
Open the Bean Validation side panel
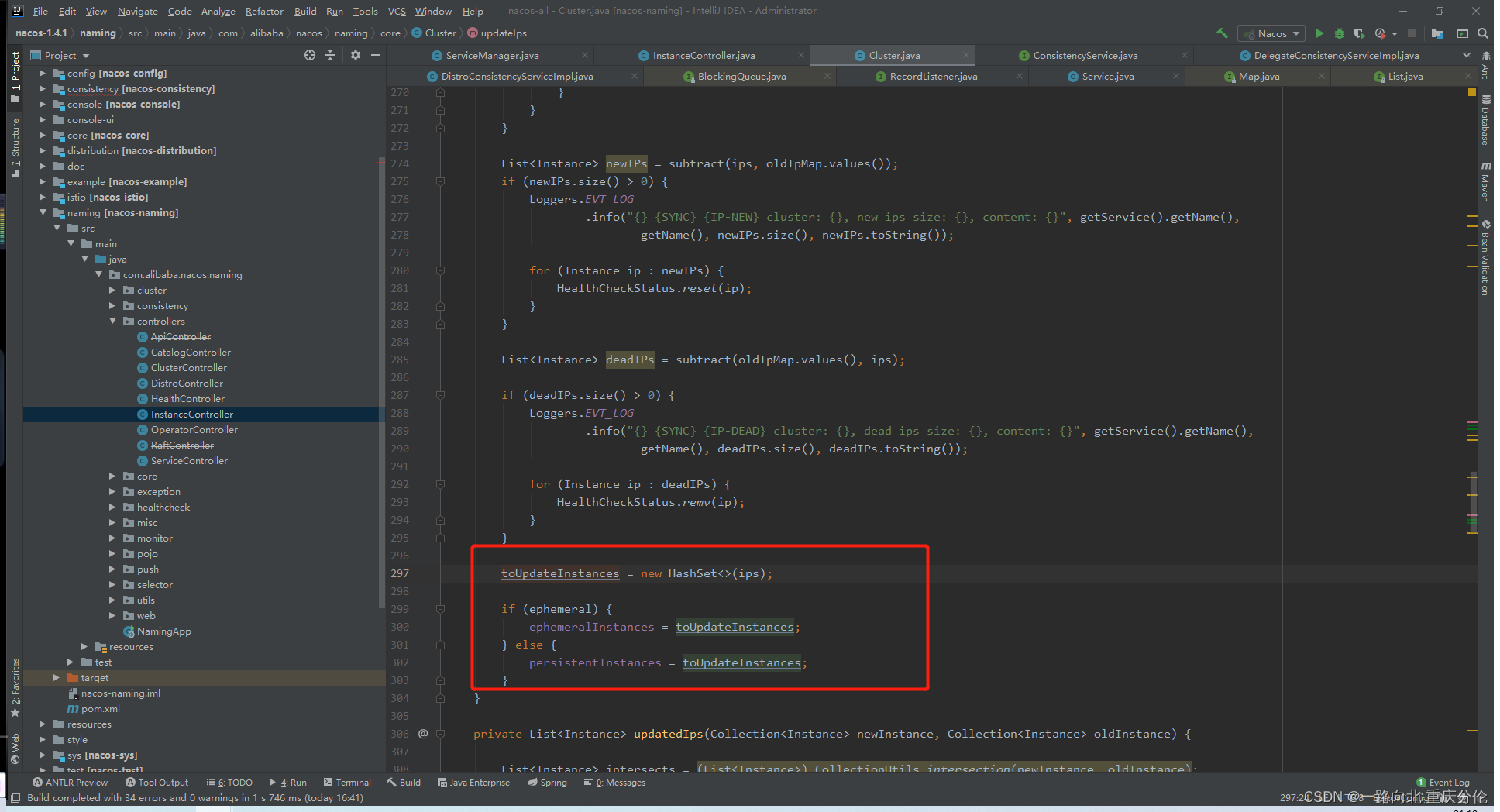(1485, 257)
